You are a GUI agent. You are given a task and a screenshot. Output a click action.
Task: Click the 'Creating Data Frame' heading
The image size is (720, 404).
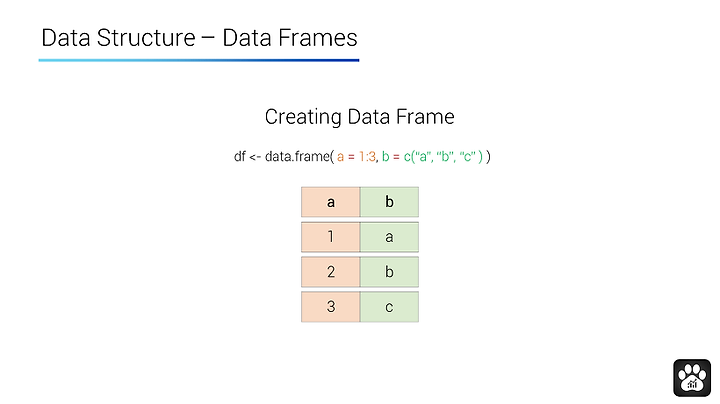360,117
